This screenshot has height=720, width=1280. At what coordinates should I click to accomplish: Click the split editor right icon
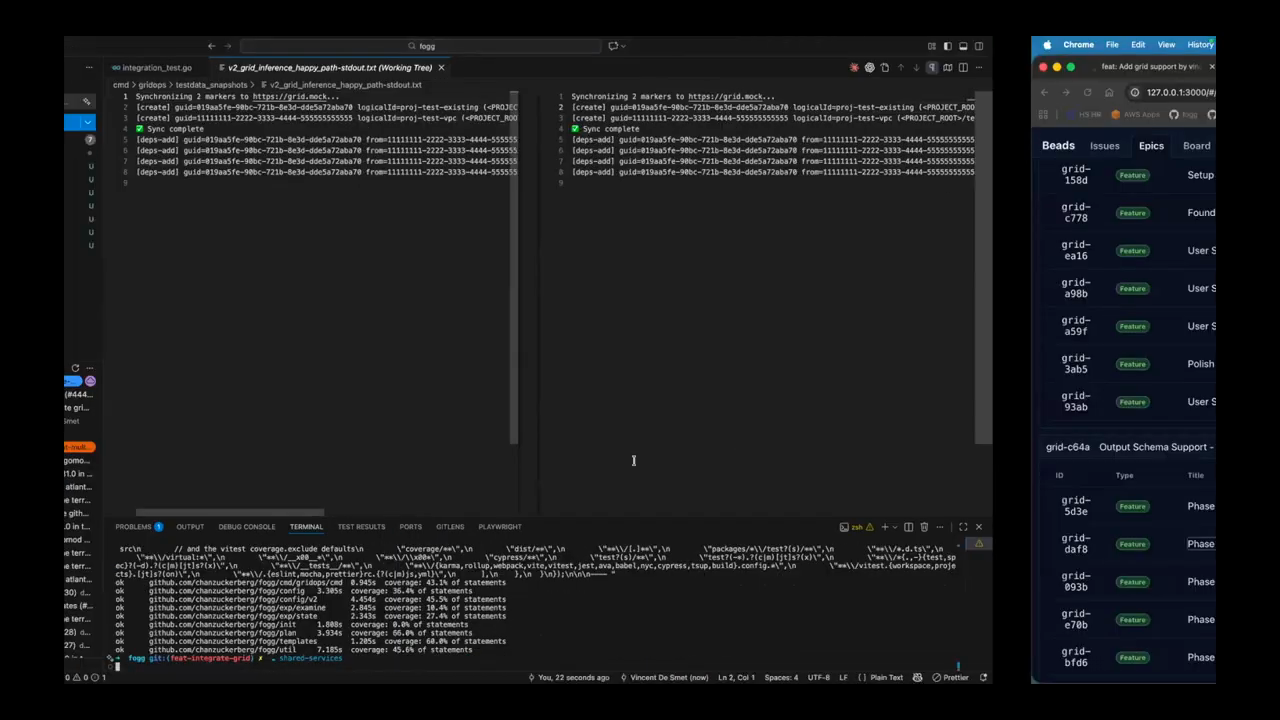pyautogui.click(x=963, y=68)
